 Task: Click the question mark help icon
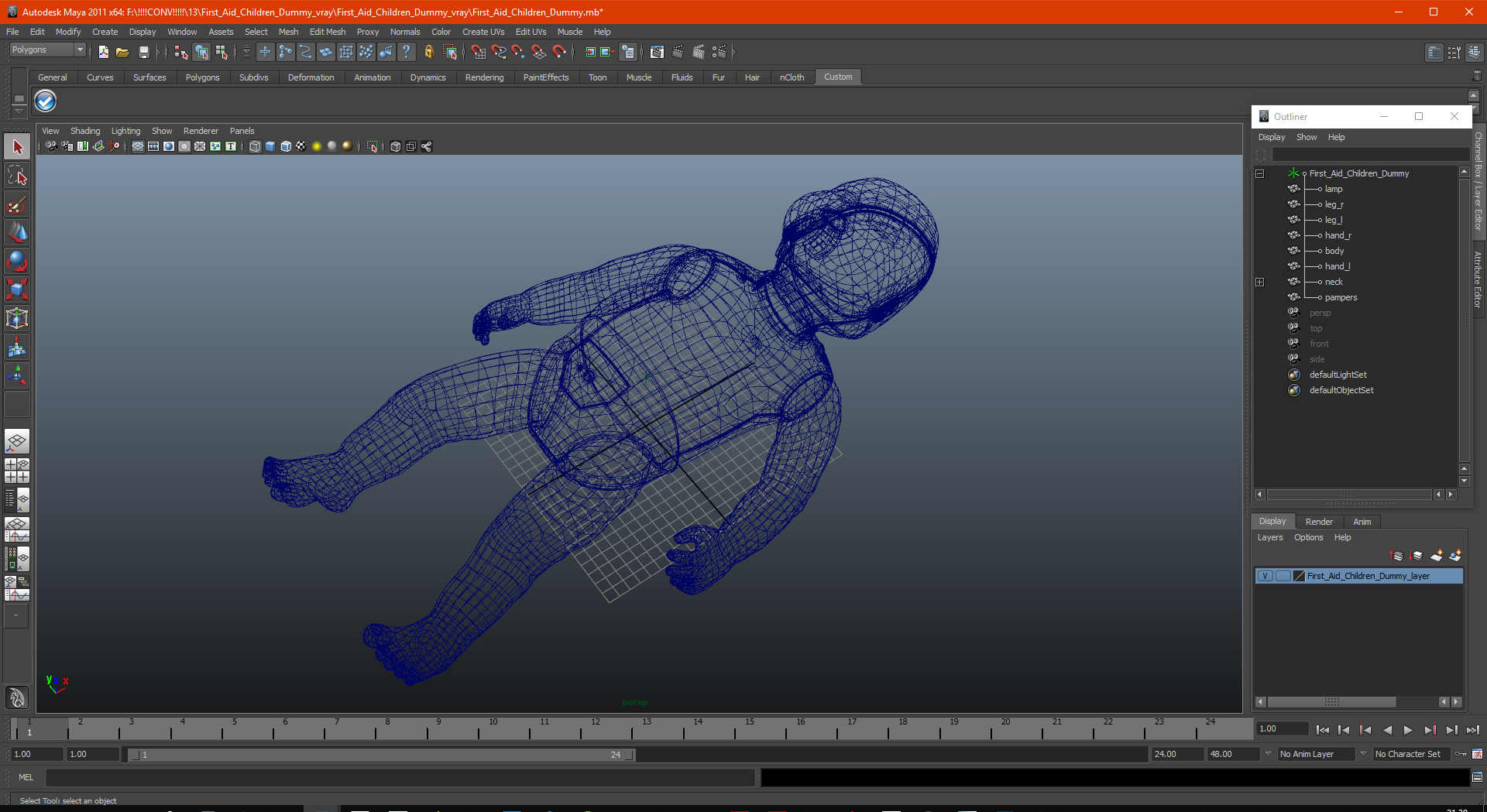coord(406,52)
